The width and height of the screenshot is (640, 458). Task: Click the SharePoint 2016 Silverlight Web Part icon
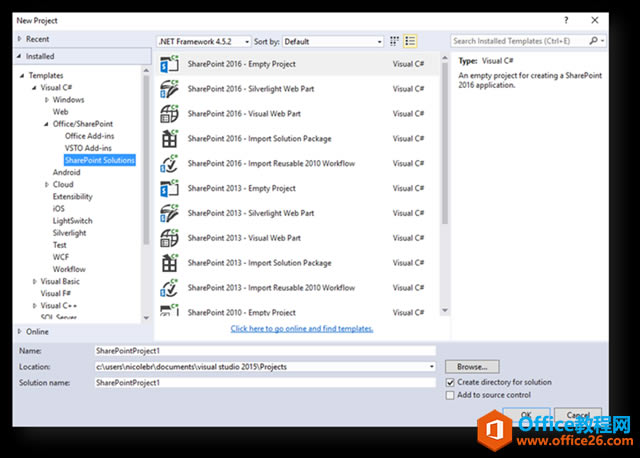(169, 89)
